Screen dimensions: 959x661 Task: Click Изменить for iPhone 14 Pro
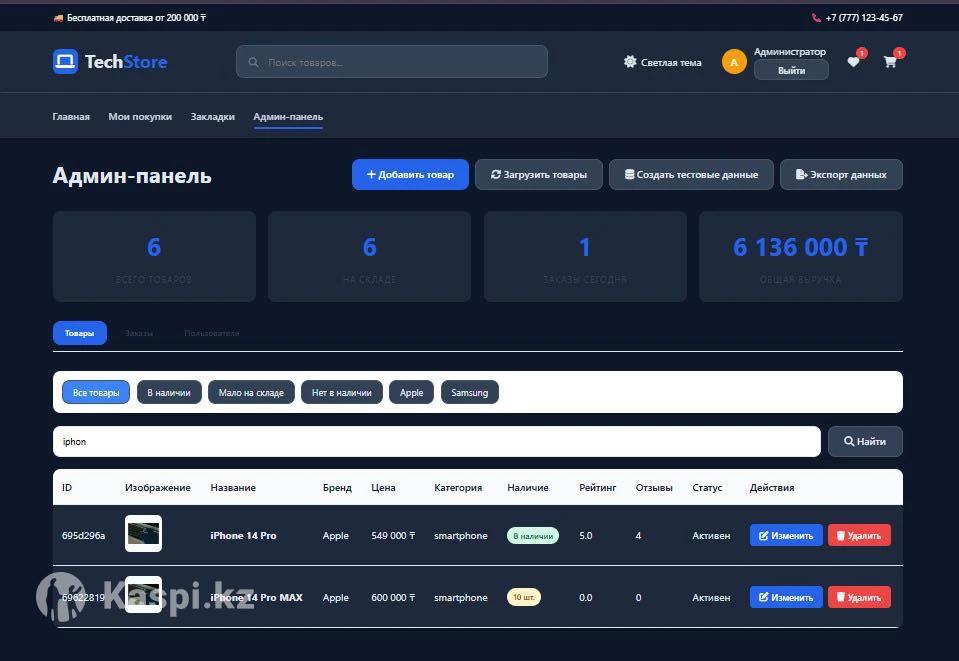(786, 536)
